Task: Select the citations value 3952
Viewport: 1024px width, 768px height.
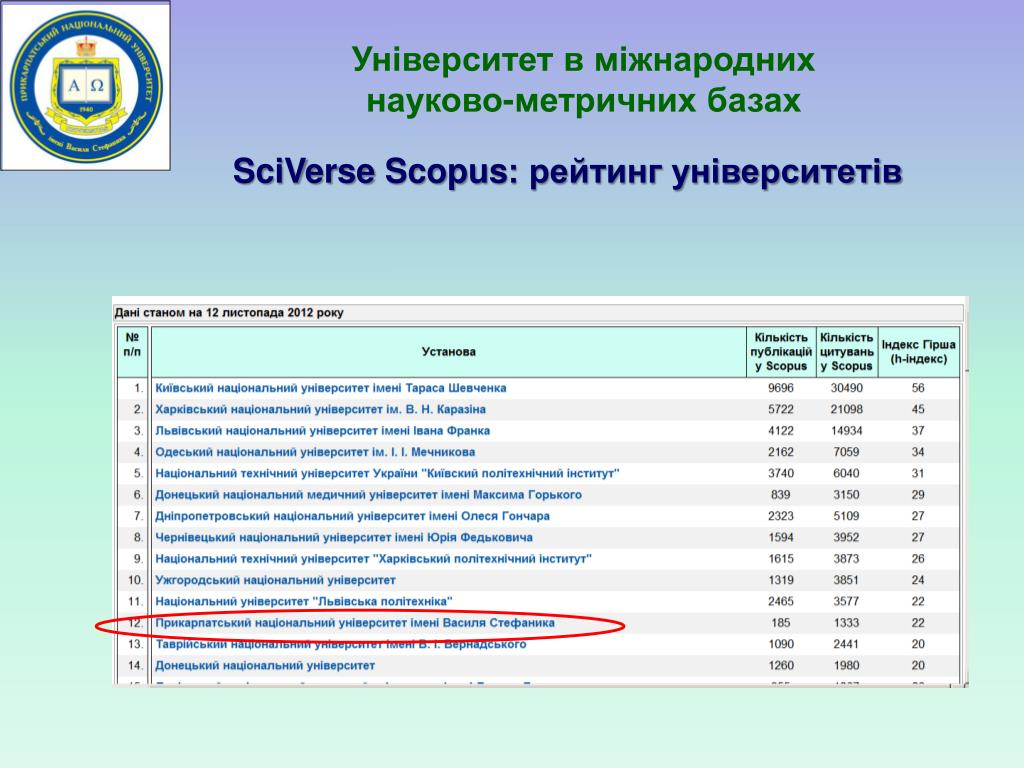Action: pos(846,537)
